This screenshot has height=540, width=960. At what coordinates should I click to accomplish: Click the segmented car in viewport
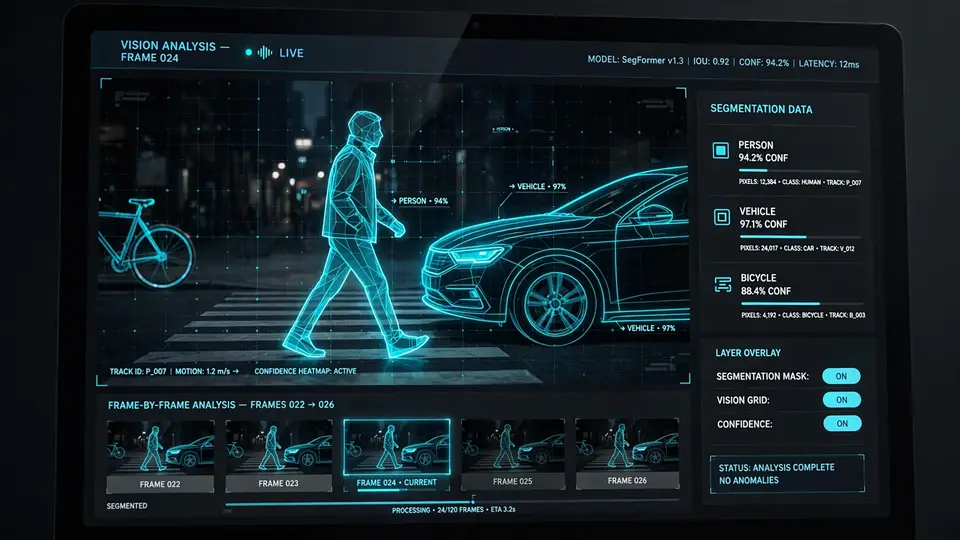pos(556,257)
